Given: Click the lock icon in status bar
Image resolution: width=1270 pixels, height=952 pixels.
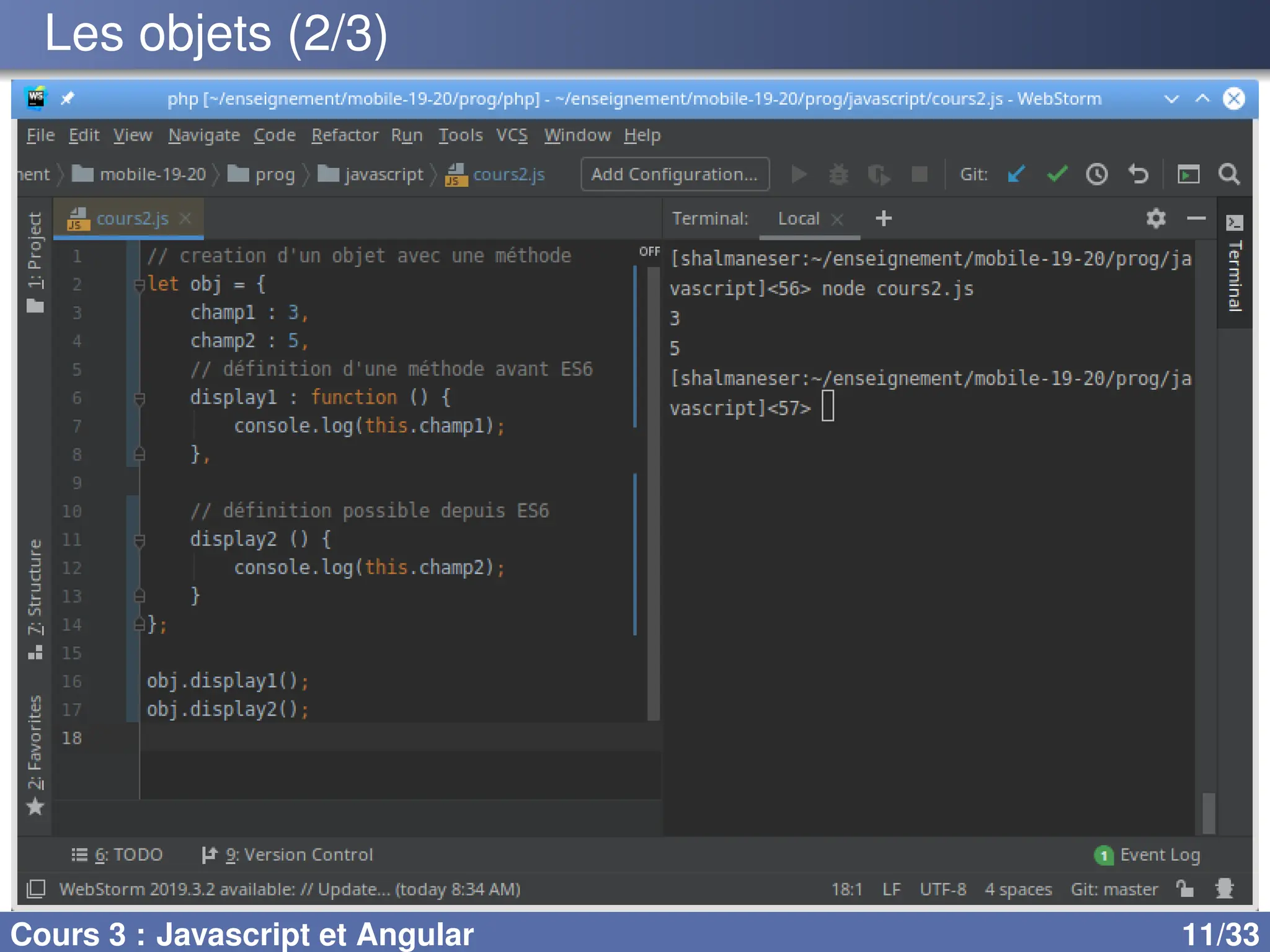Looking at the screenshot, I should click(x=1185, y=889).
